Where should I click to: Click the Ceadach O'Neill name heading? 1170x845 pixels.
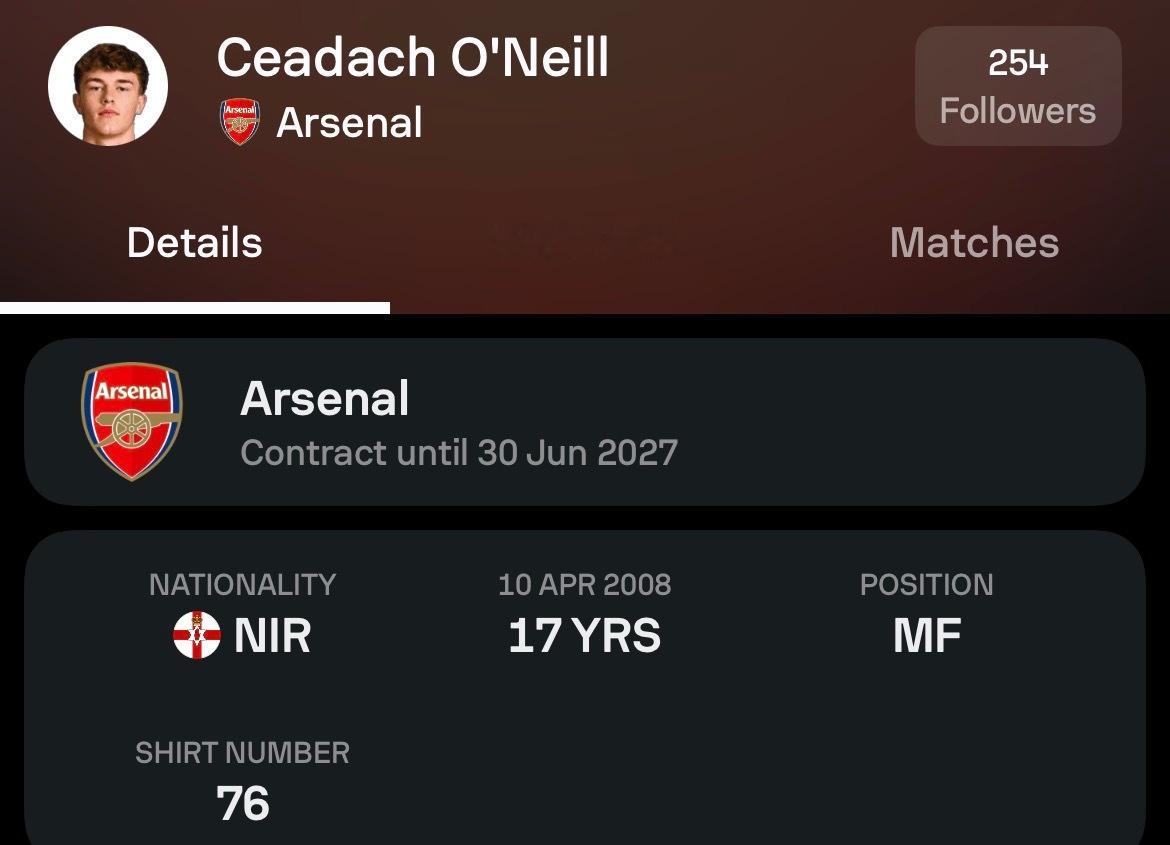point(412,57)
